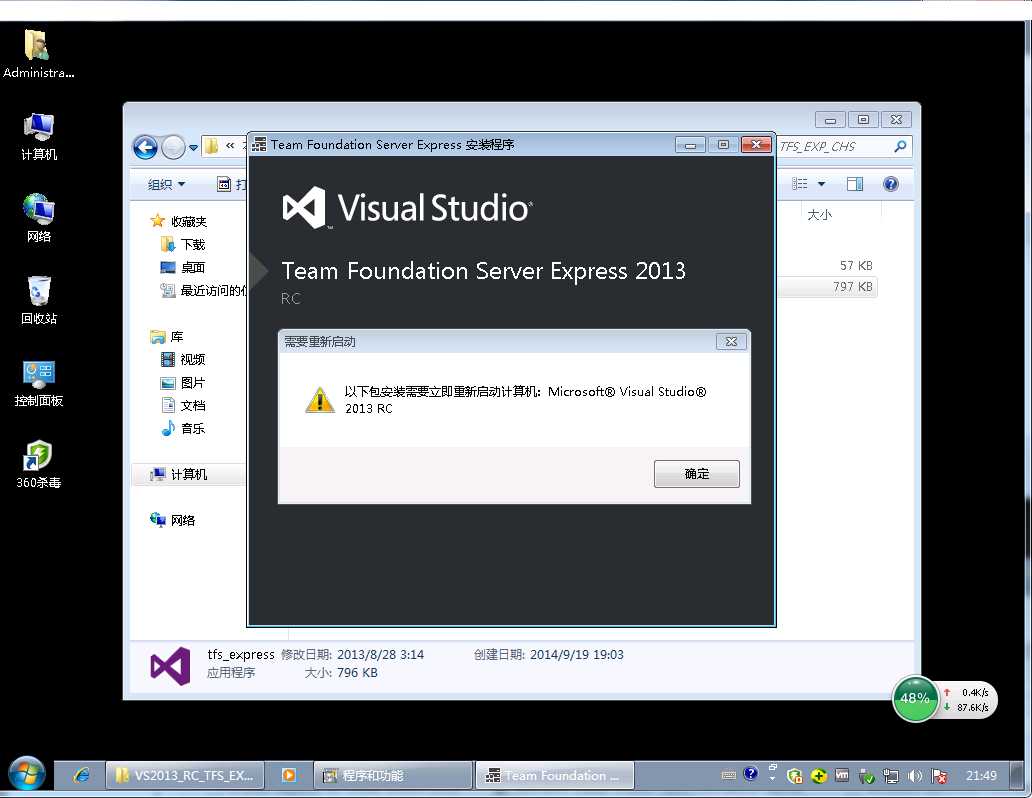Click the green-yellow plus tray icon
Screen dimensions: 1032x798
pyautogui.click(x=819, y=776)
